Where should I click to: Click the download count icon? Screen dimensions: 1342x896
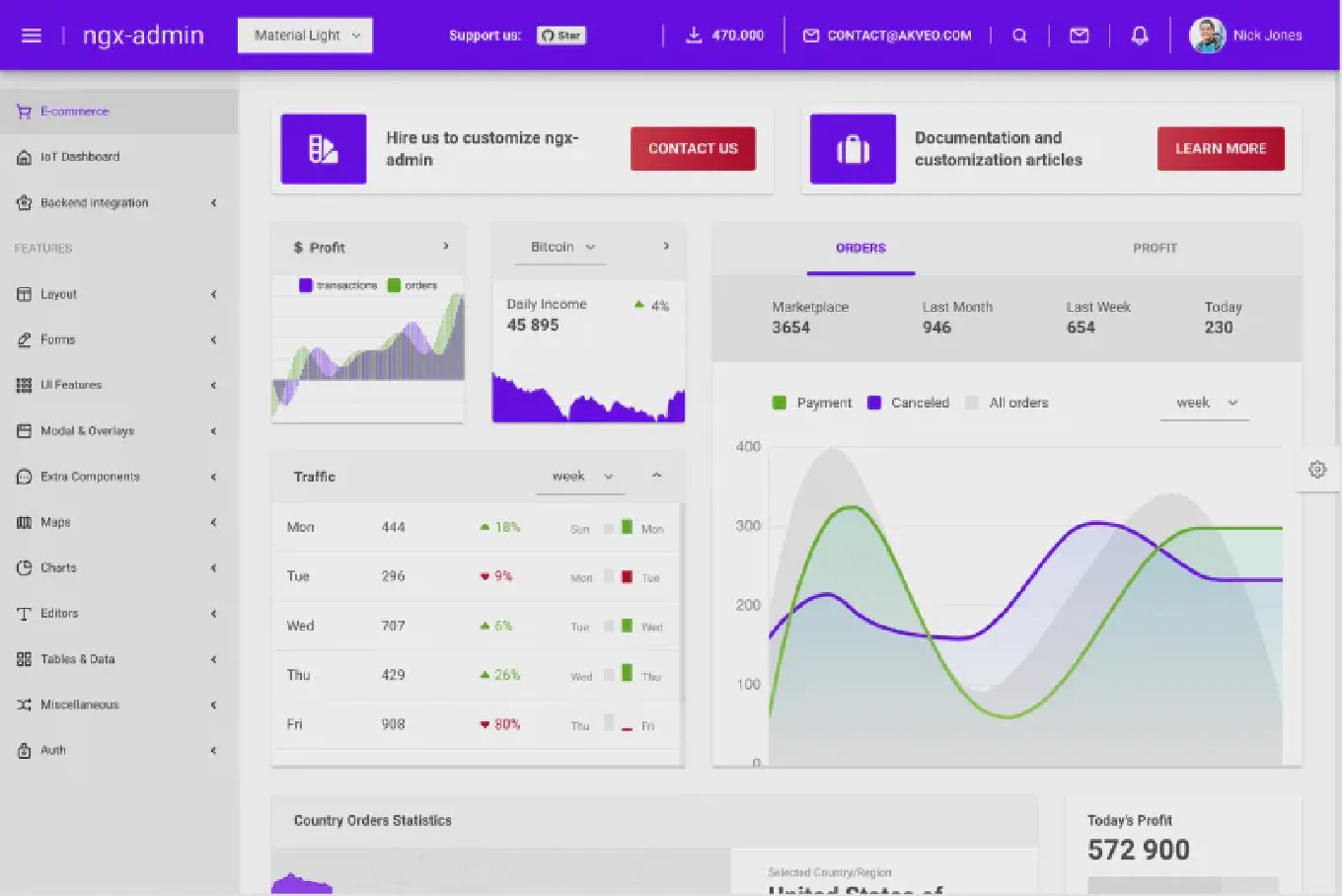(694, 35)
